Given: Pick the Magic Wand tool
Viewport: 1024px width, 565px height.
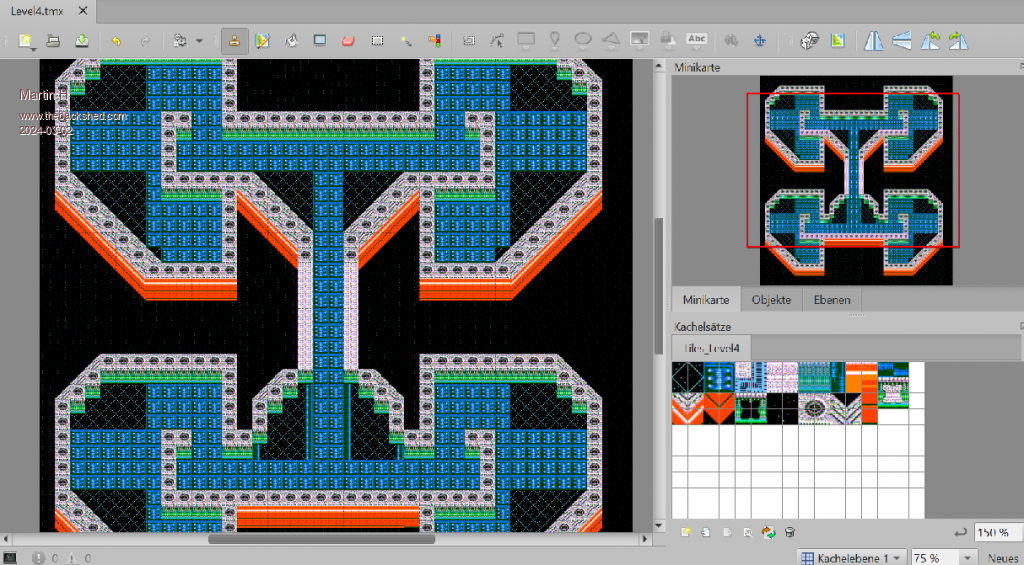Looking at the screenshot, I should [x=406, y=41].
